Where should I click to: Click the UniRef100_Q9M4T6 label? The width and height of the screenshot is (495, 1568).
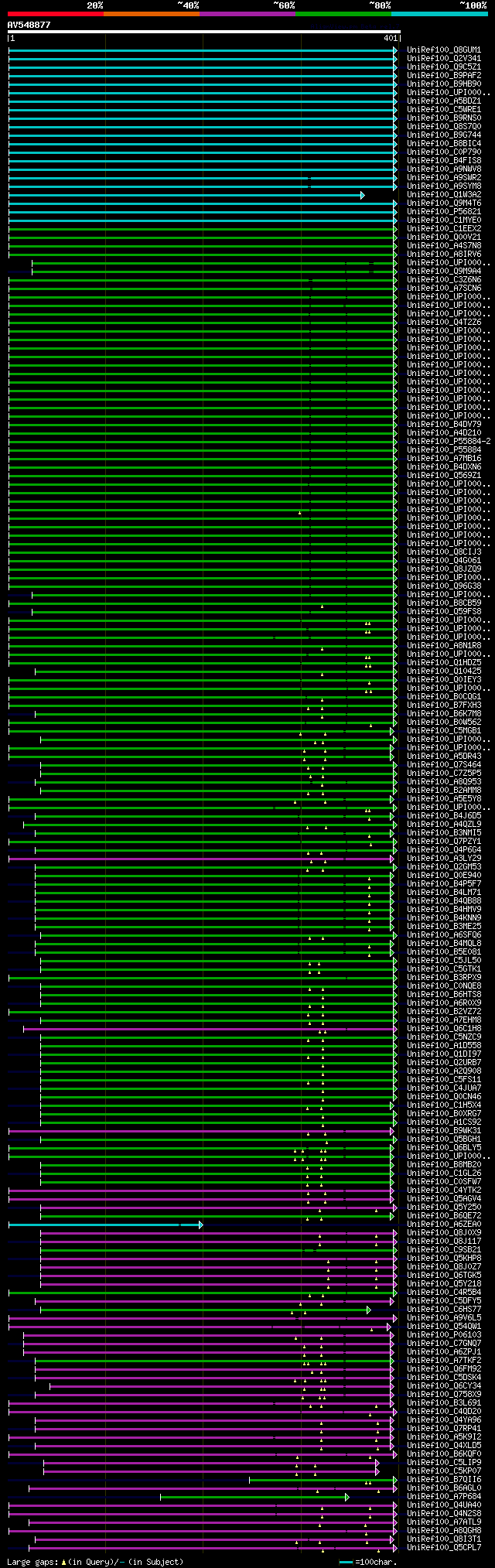tap(444, 203)
